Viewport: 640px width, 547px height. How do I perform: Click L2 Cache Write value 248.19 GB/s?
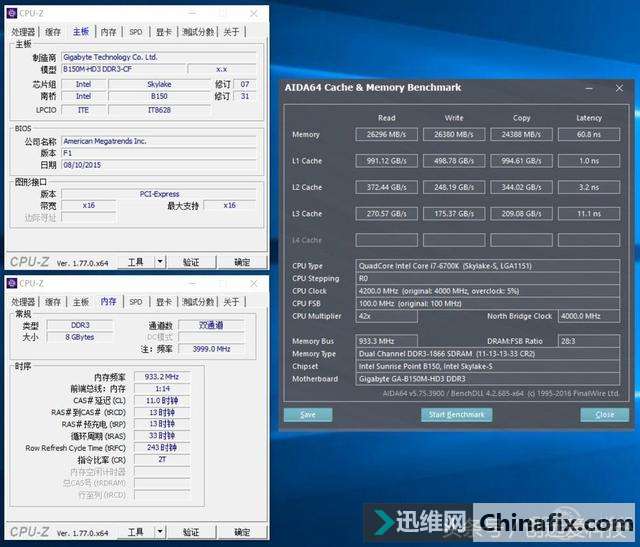pyautogui.click(x=454, y=187)
